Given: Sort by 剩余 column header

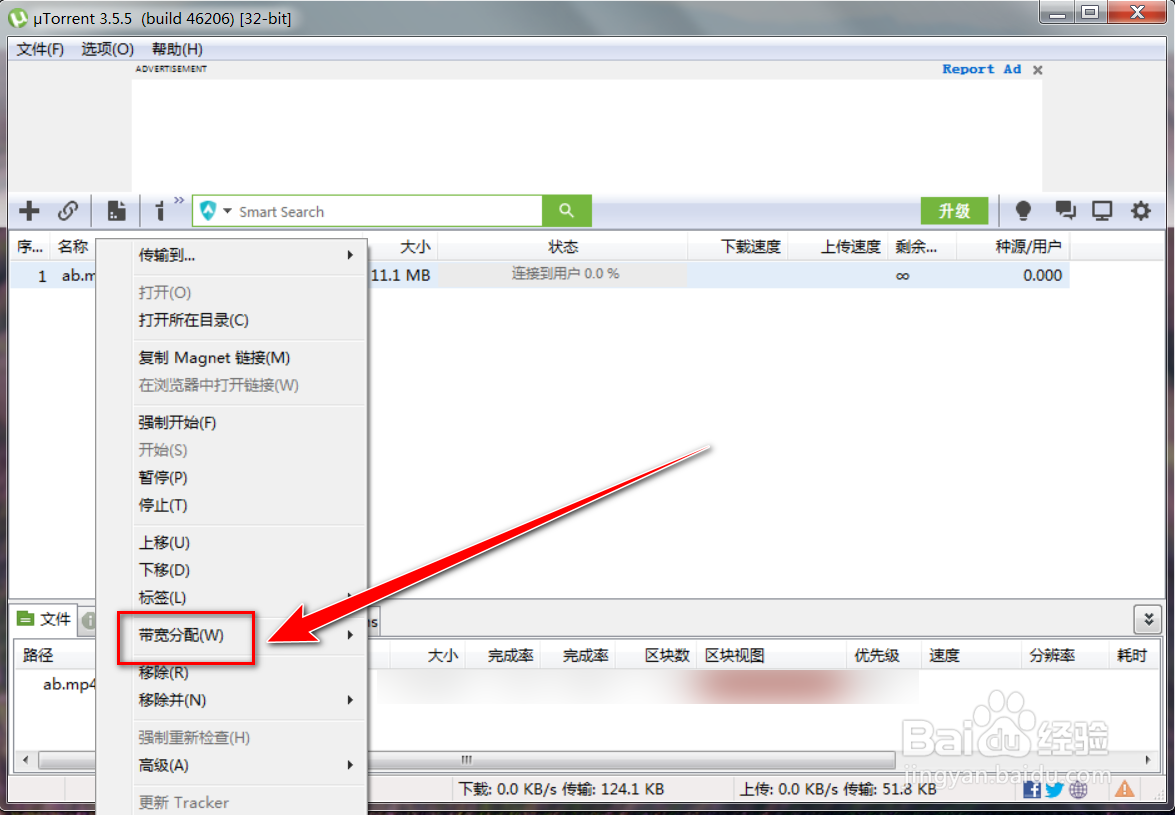Looking at the screenshot, I should coord(922,247).
